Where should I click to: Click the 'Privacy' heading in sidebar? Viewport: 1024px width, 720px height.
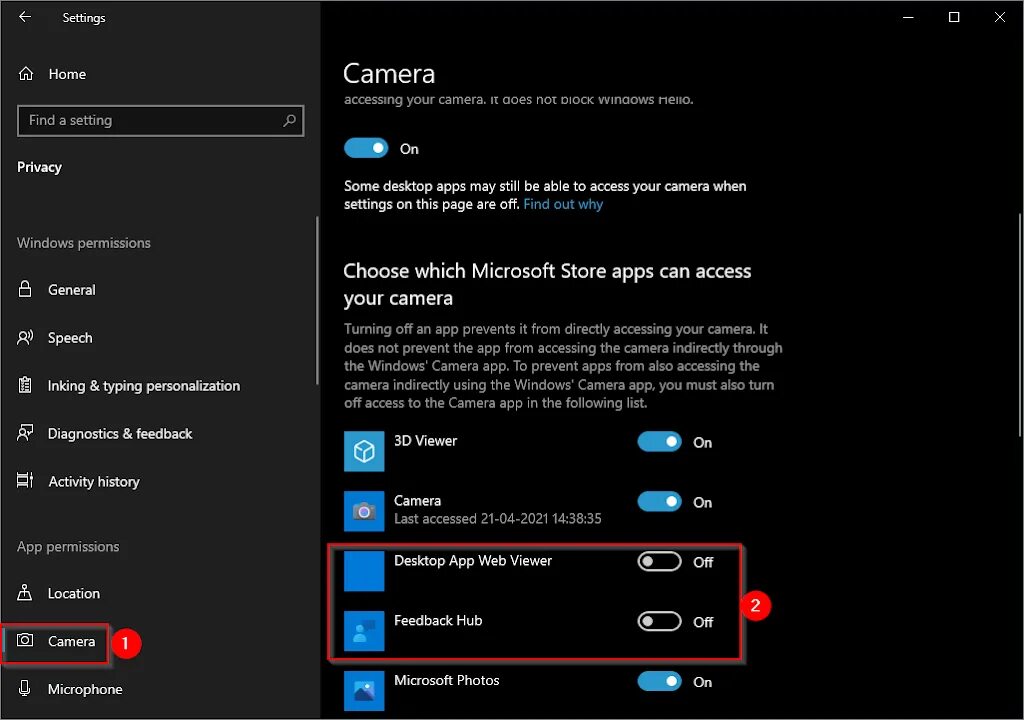tap(39, 167)
